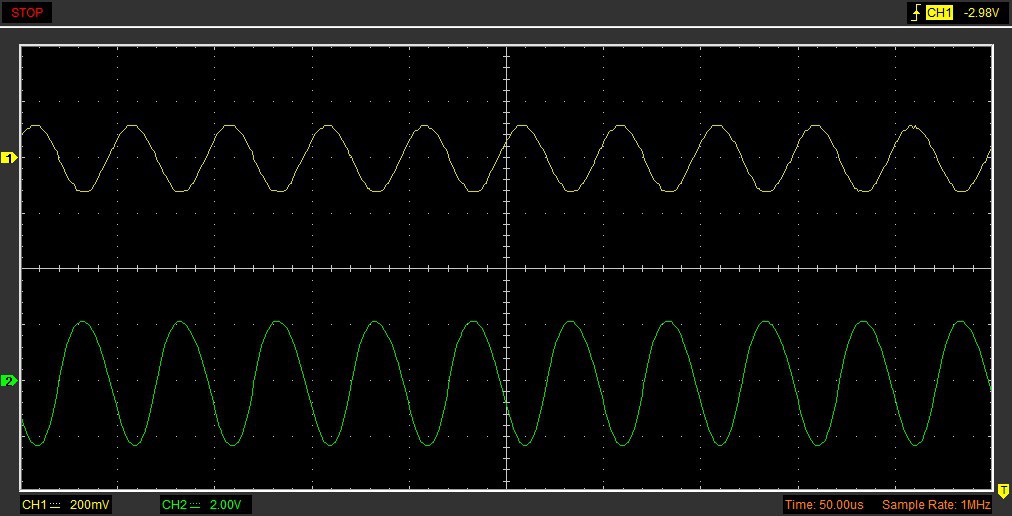Click the CH2 coupling symbol in the bottom bar
The width and height of the screenshot is (1012, 516).
tap(196, 505)
